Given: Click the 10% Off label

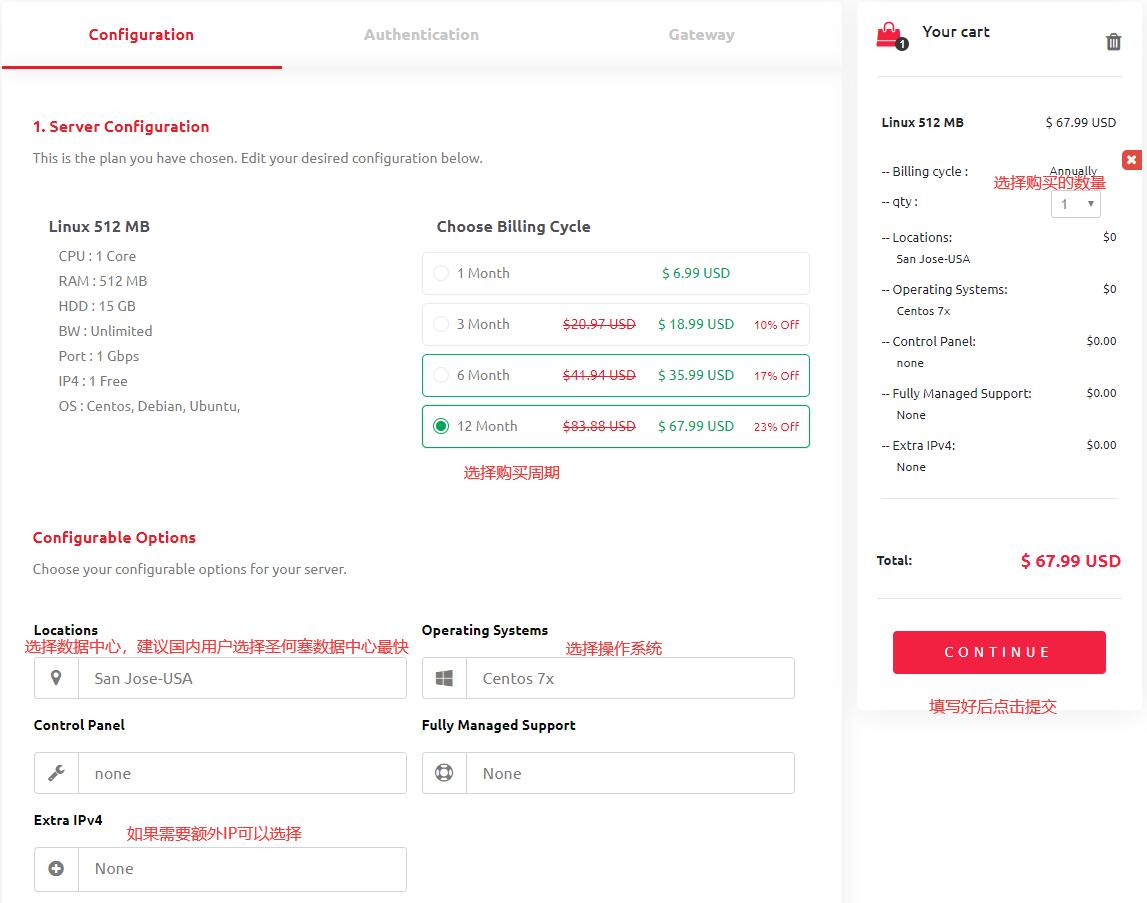Looking at the screenshot, I should 776,325.
